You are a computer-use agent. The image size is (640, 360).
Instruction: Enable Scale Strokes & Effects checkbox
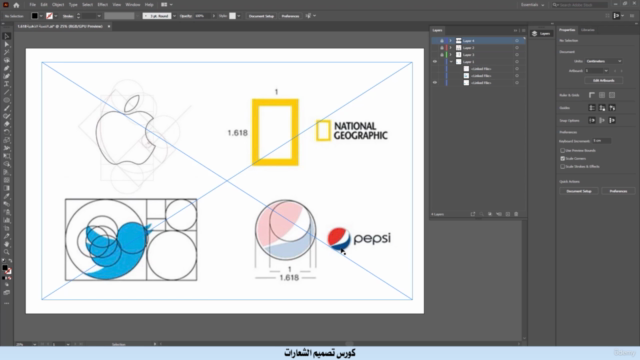pyautogui.click(x=562, y=167)
